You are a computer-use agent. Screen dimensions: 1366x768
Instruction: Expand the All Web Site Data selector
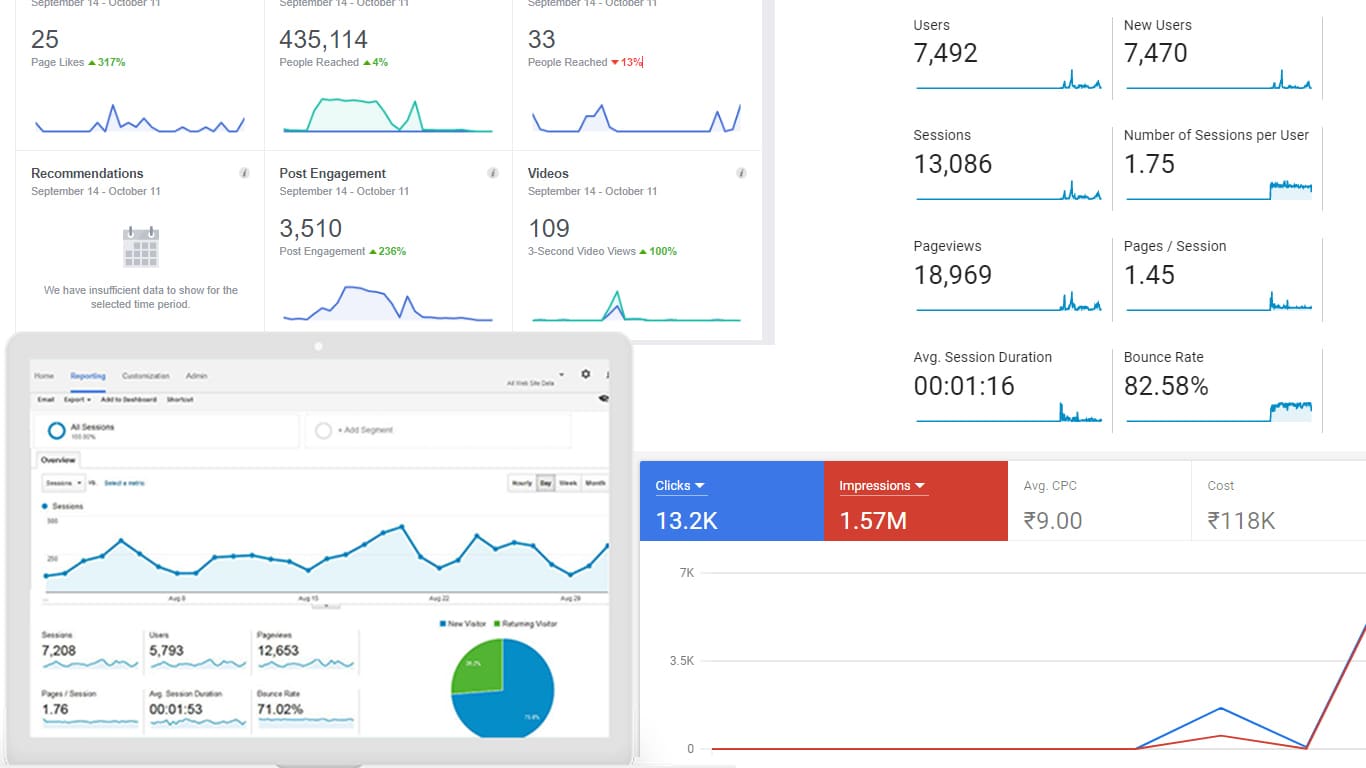(x=535, y=380)
